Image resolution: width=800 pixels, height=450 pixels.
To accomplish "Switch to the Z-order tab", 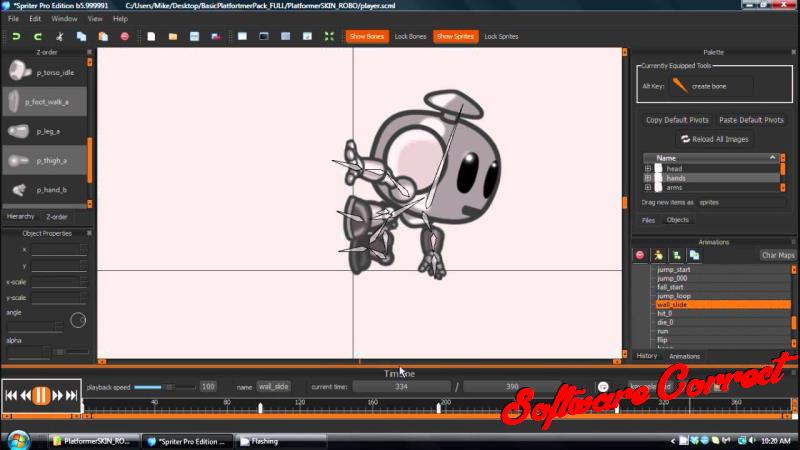I will point(57,217).
